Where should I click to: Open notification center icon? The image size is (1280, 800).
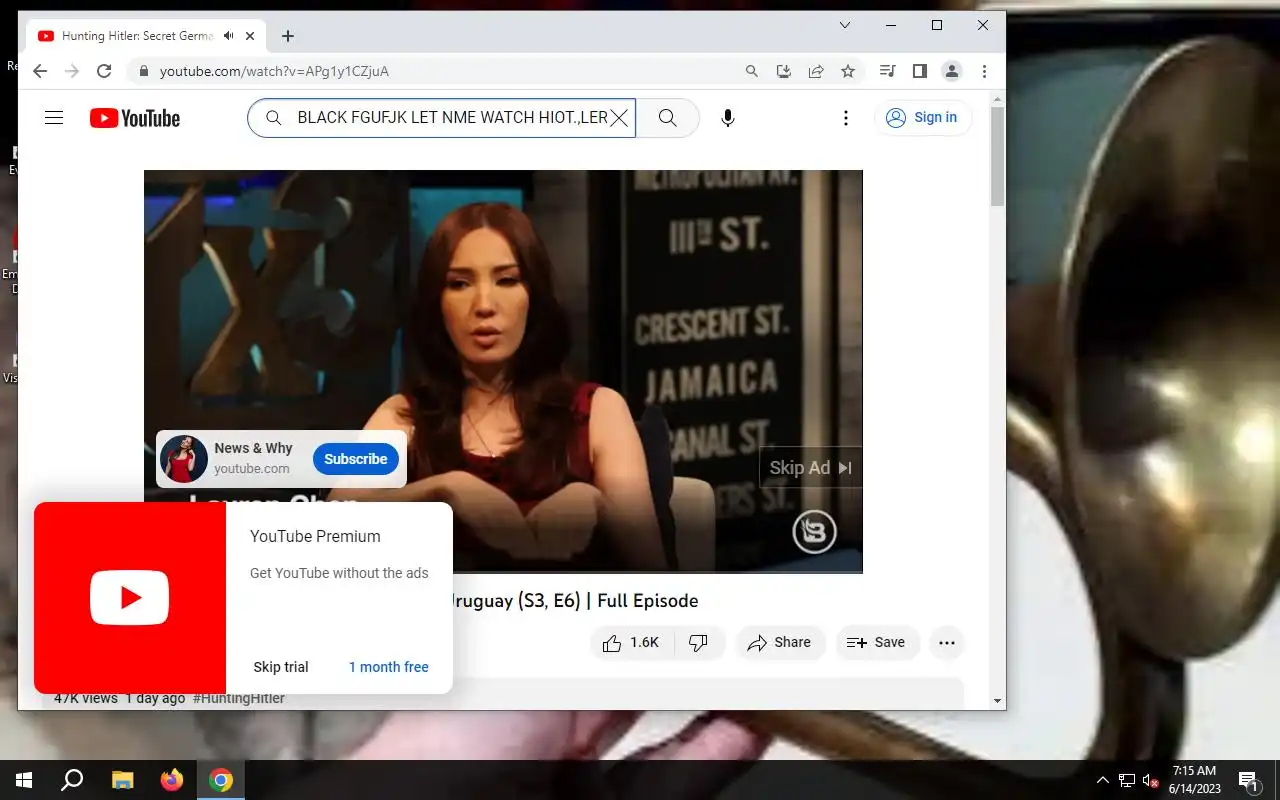pos(1248,780)
